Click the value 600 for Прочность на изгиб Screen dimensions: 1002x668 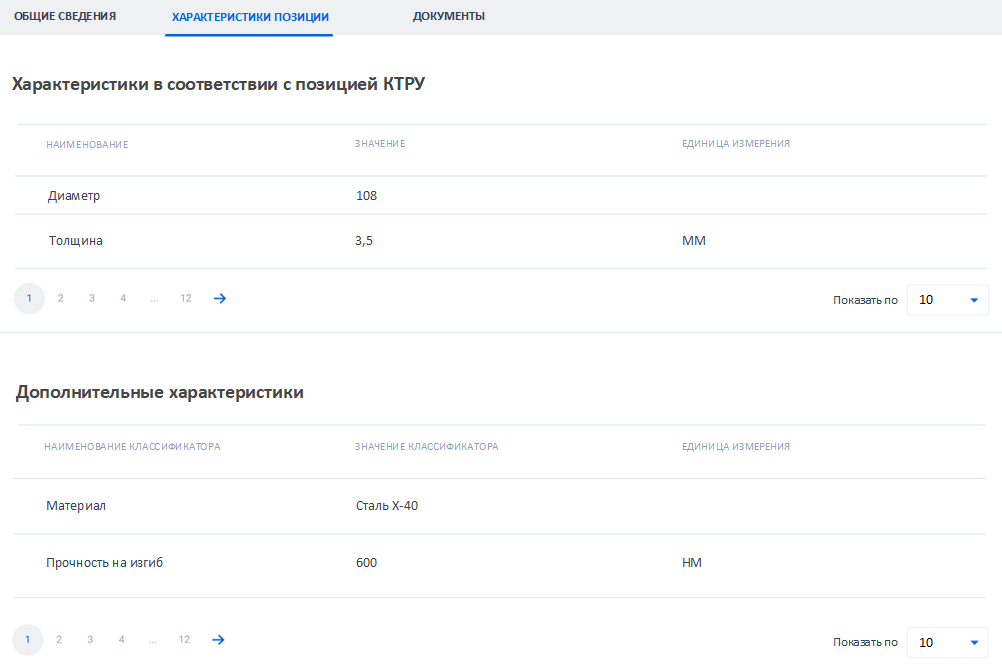[x=366, y=563]
